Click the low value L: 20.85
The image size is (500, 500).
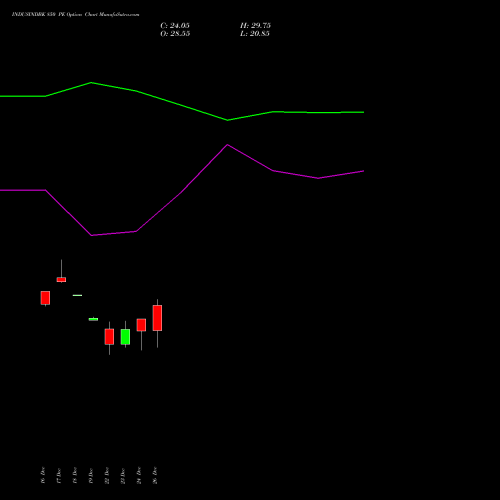point(255,34)
